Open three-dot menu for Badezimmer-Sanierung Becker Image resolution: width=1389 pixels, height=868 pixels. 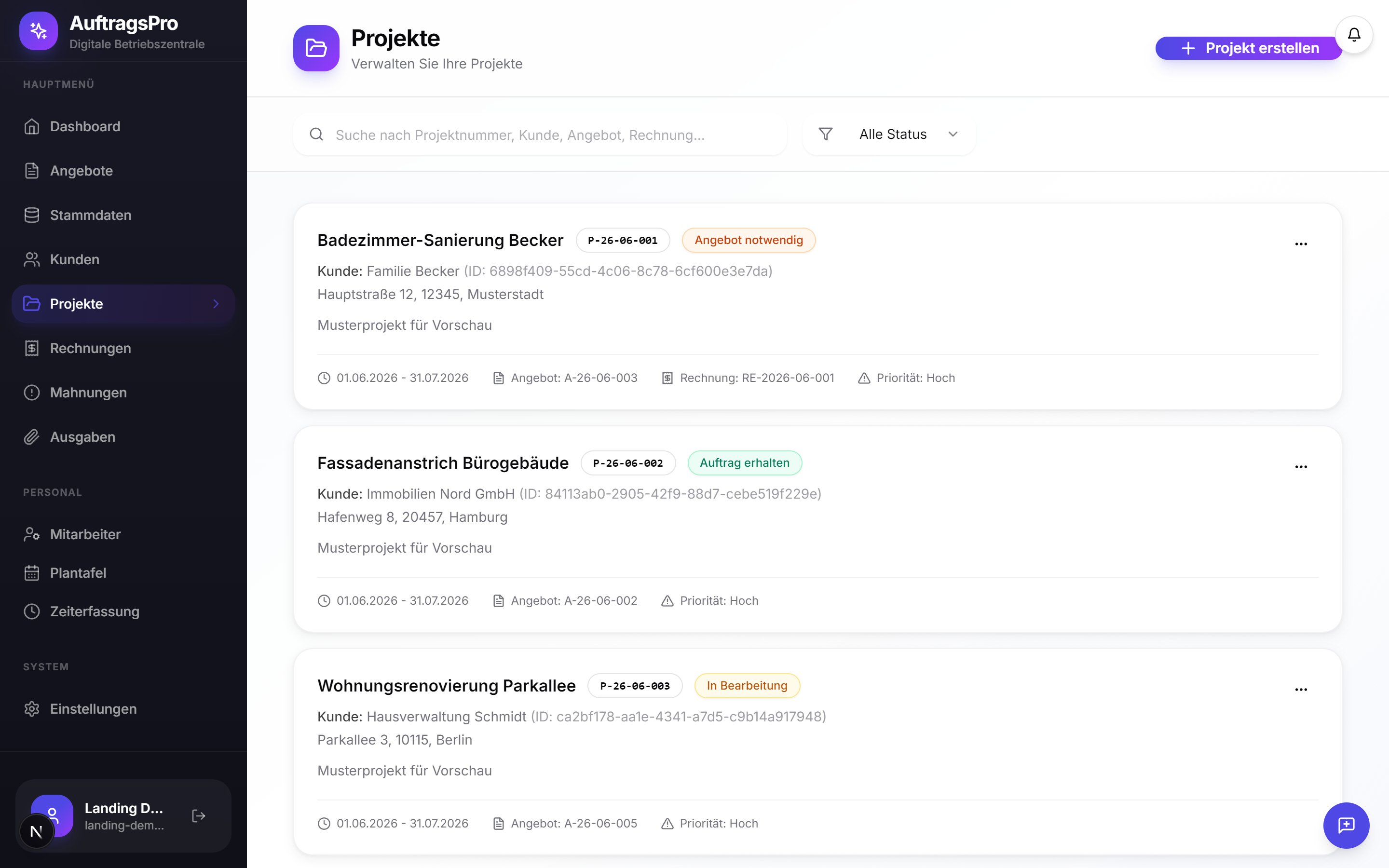coord(1301,244)
